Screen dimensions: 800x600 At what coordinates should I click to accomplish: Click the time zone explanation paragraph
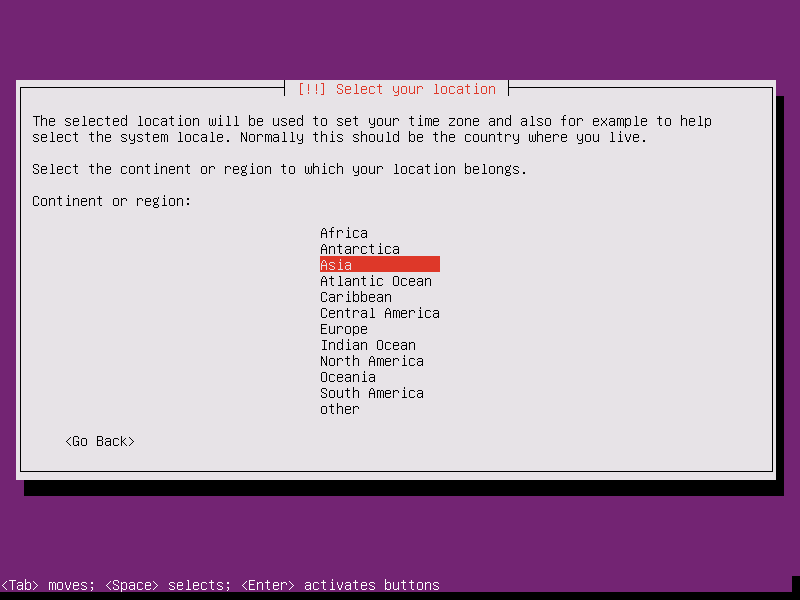[x=372, y=129]
